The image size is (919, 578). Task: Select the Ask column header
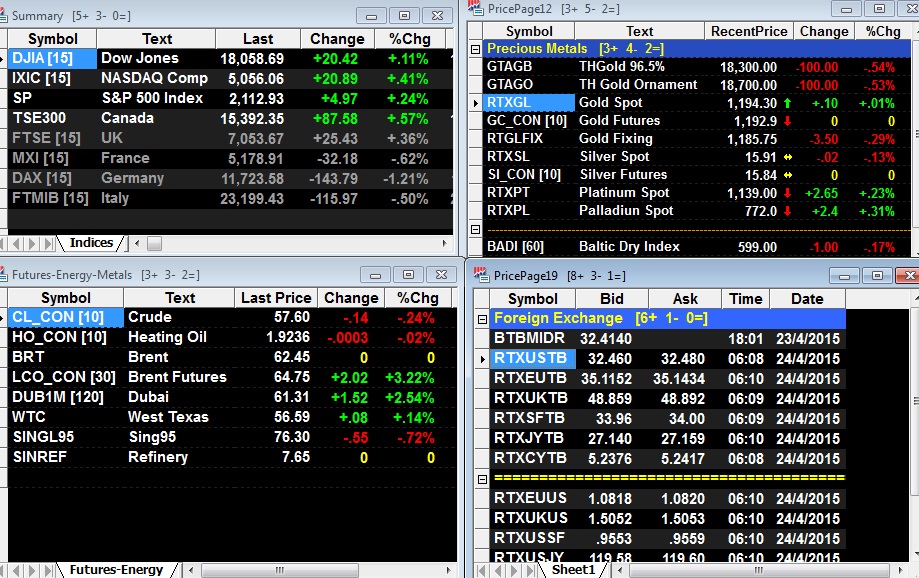tap(685, 299)
